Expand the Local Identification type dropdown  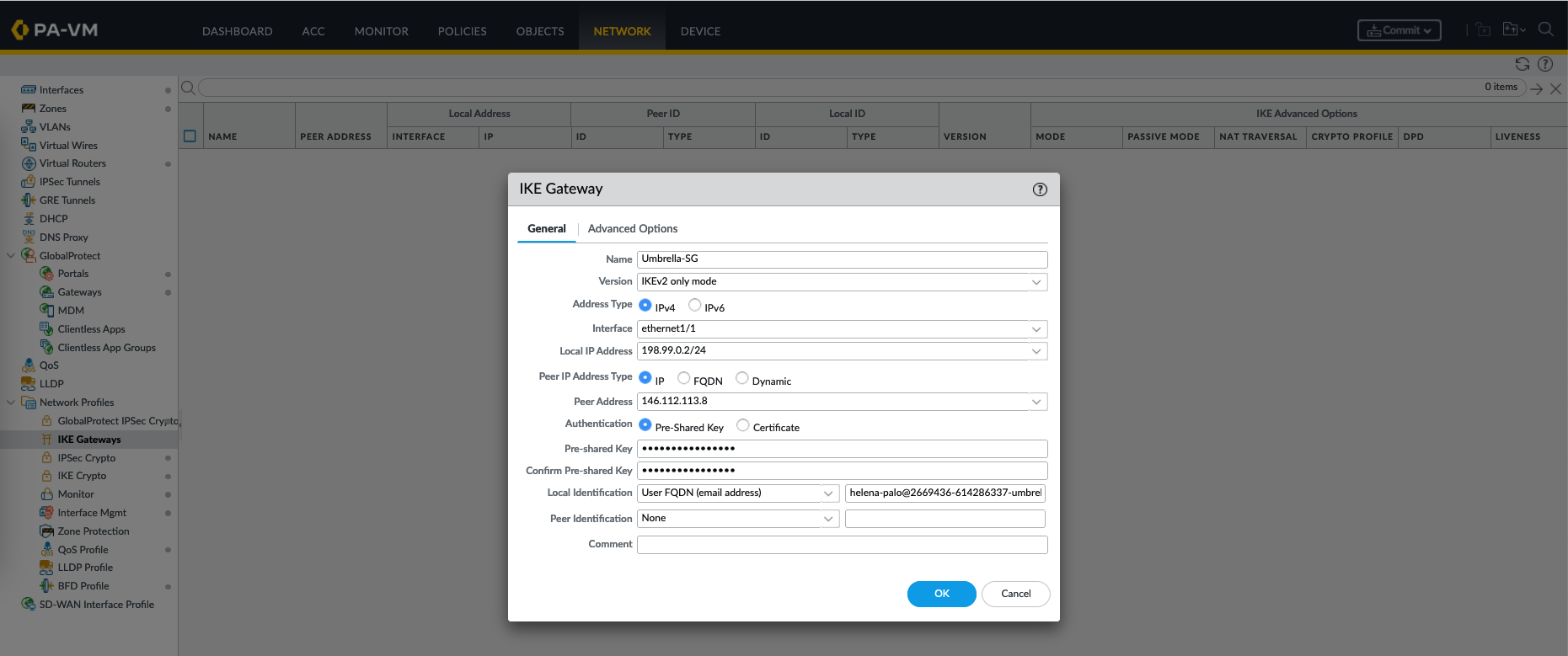pos(828,493)
